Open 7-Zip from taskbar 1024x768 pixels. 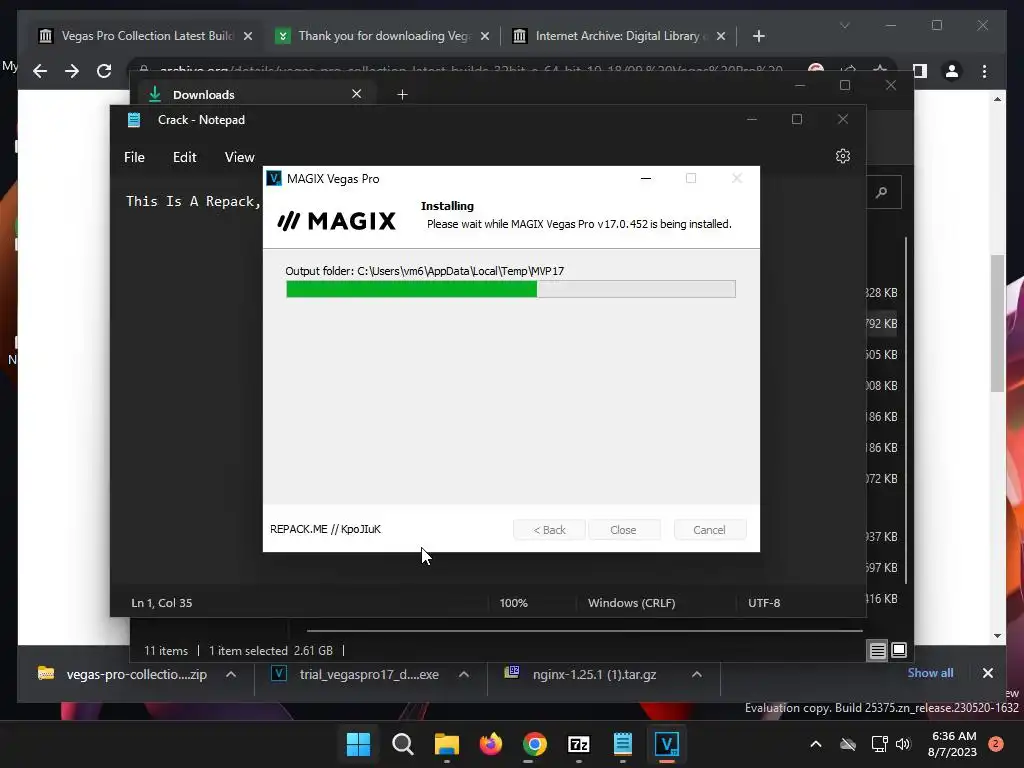point(579,744)
